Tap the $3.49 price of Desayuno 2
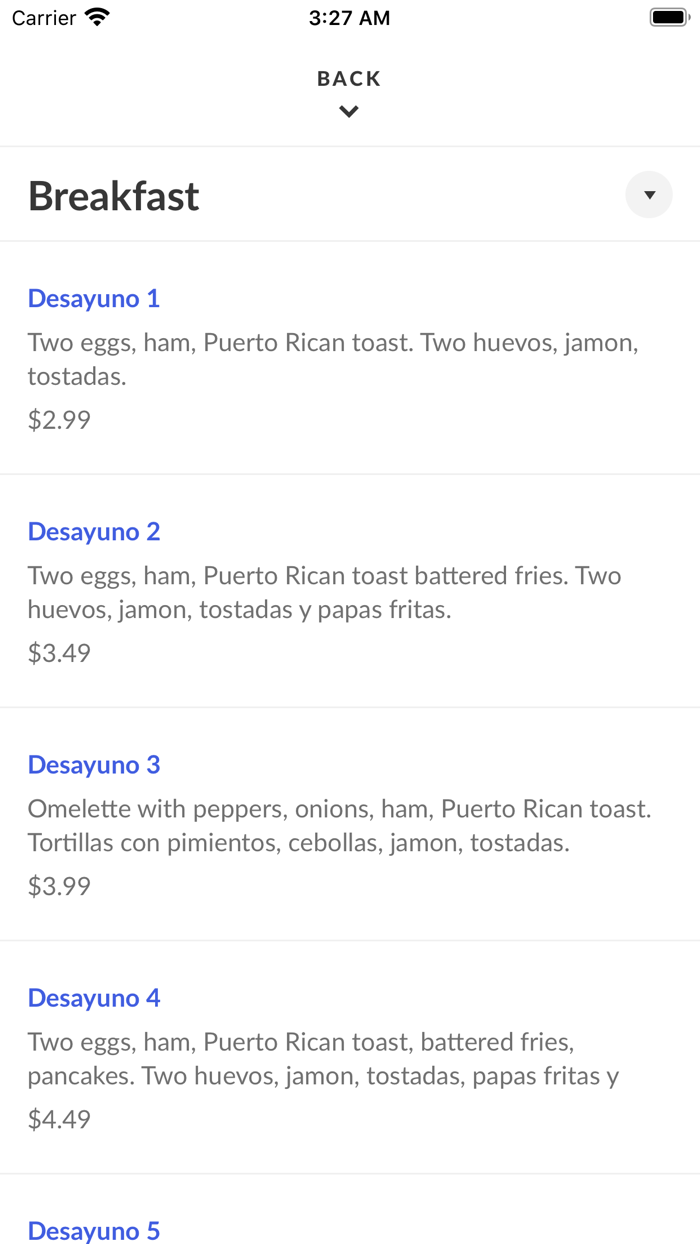This screenshot has width=700, height=1244. pos(59,653)
